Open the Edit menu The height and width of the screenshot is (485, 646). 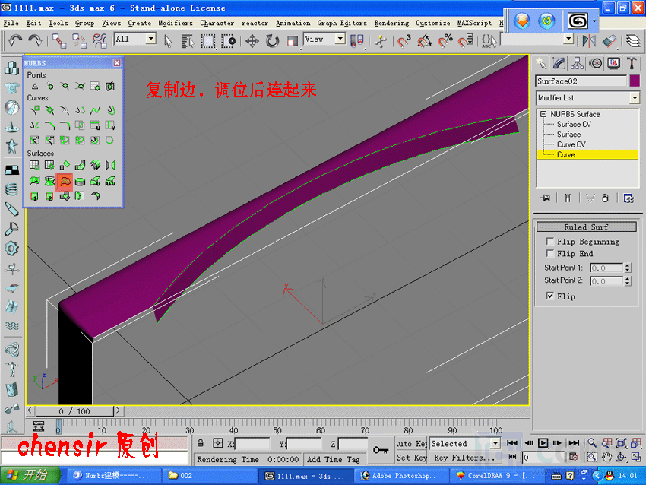click(34, 23)
